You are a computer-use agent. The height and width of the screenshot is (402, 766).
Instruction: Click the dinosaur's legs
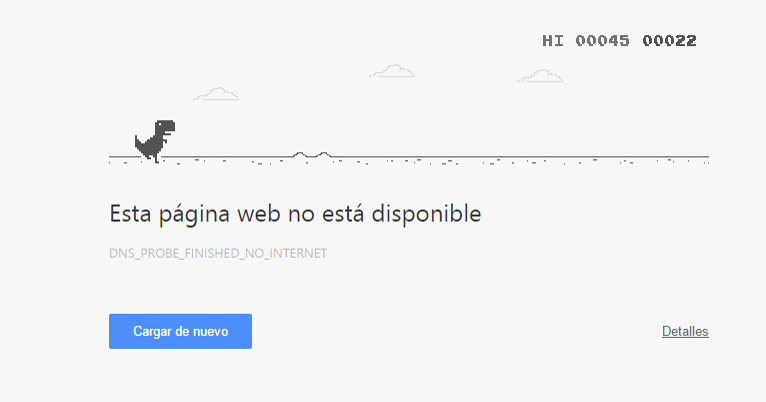click(x=153, y=155)
